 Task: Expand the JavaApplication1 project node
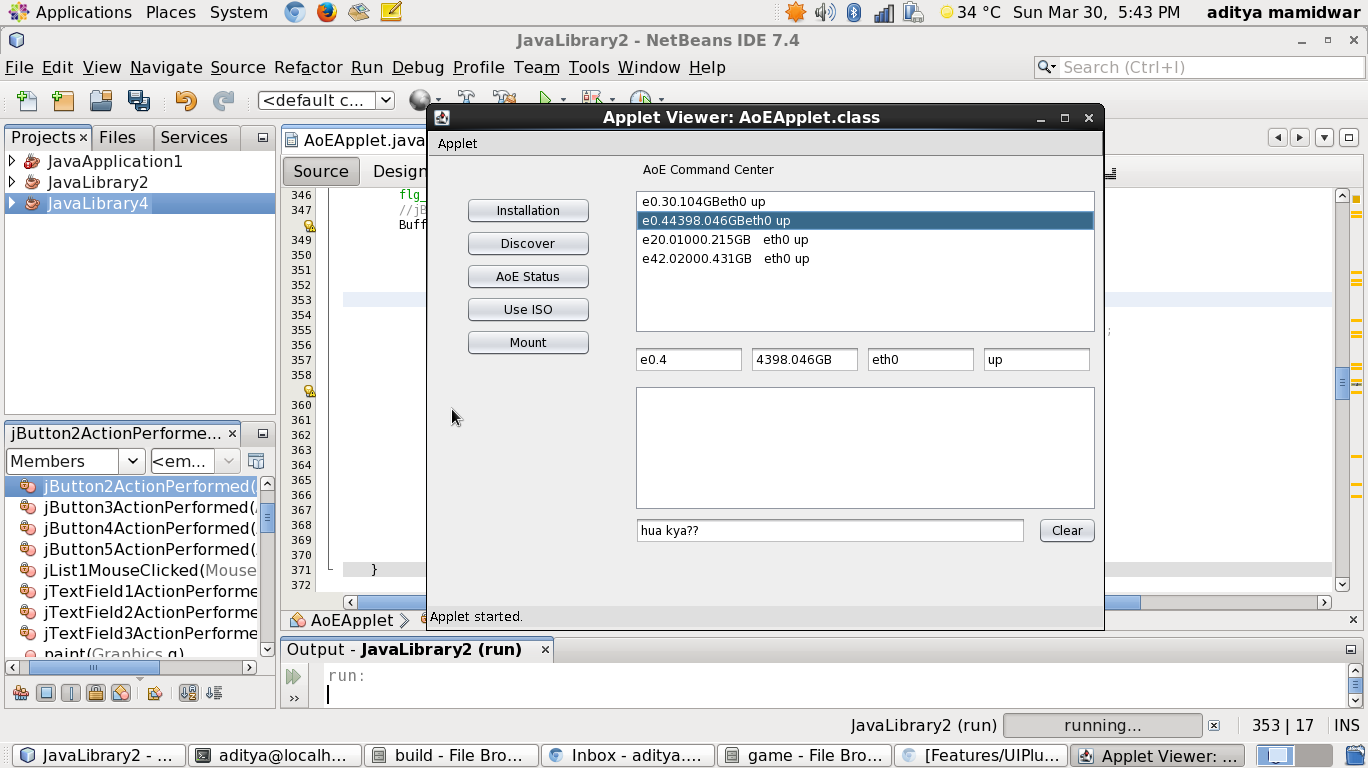(12, 161)
